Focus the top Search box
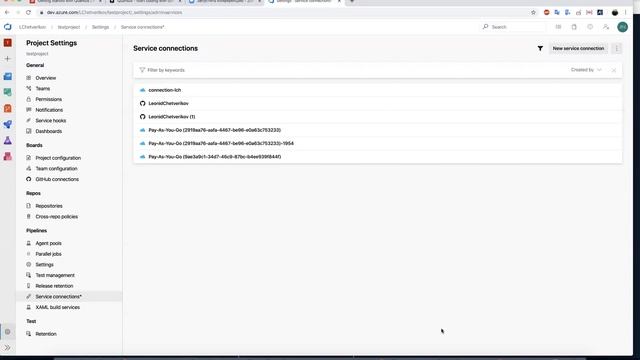Image resolution: width=640 pixels, height=360 pixels. tap(513, 27)
